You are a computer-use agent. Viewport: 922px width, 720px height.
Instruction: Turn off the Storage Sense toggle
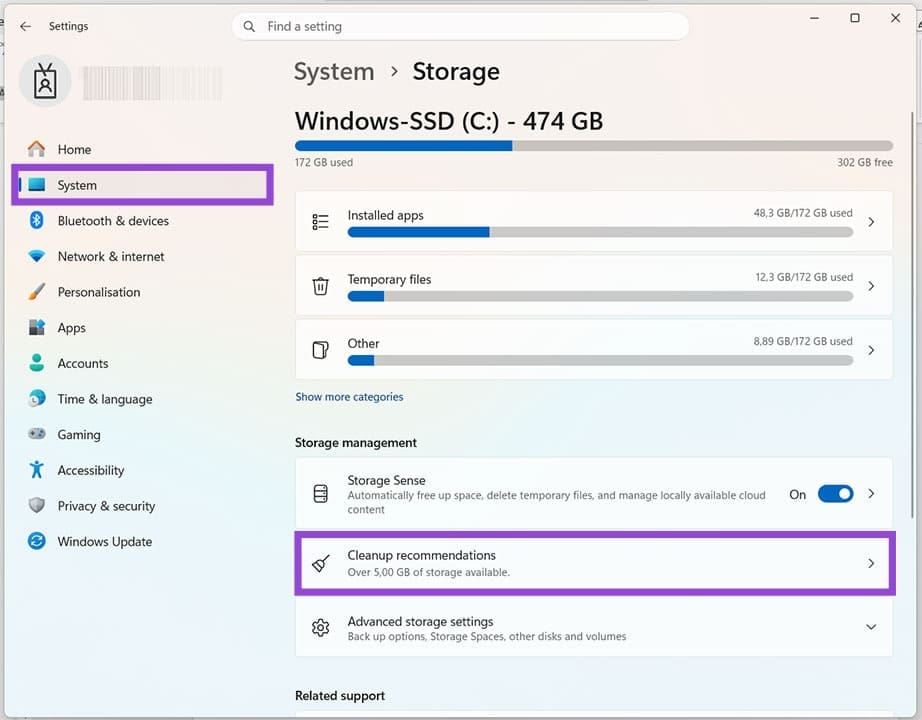835,494
